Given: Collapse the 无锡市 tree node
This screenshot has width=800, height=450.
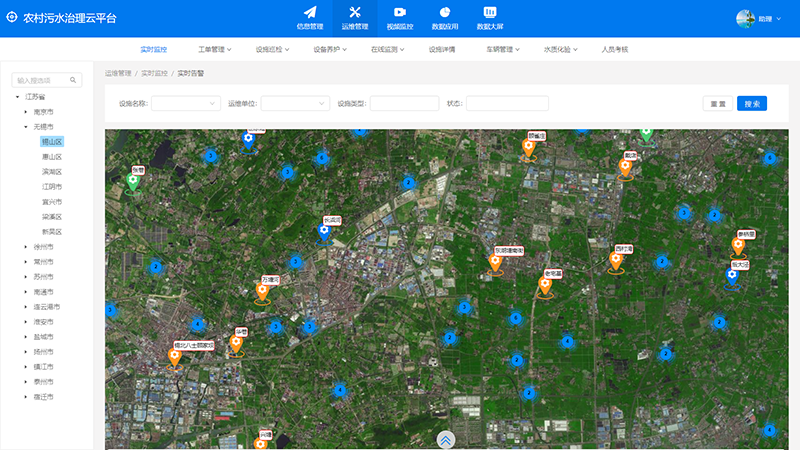Looking at the screenshot, I should point(25,127).
